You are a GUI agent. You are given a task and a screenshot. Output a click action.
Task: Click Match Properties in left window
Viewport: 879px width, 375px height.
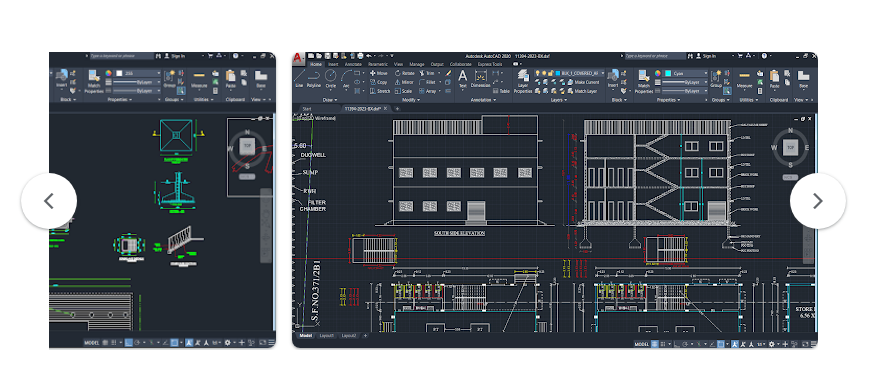pyautogui.click(x=94, y=80)
